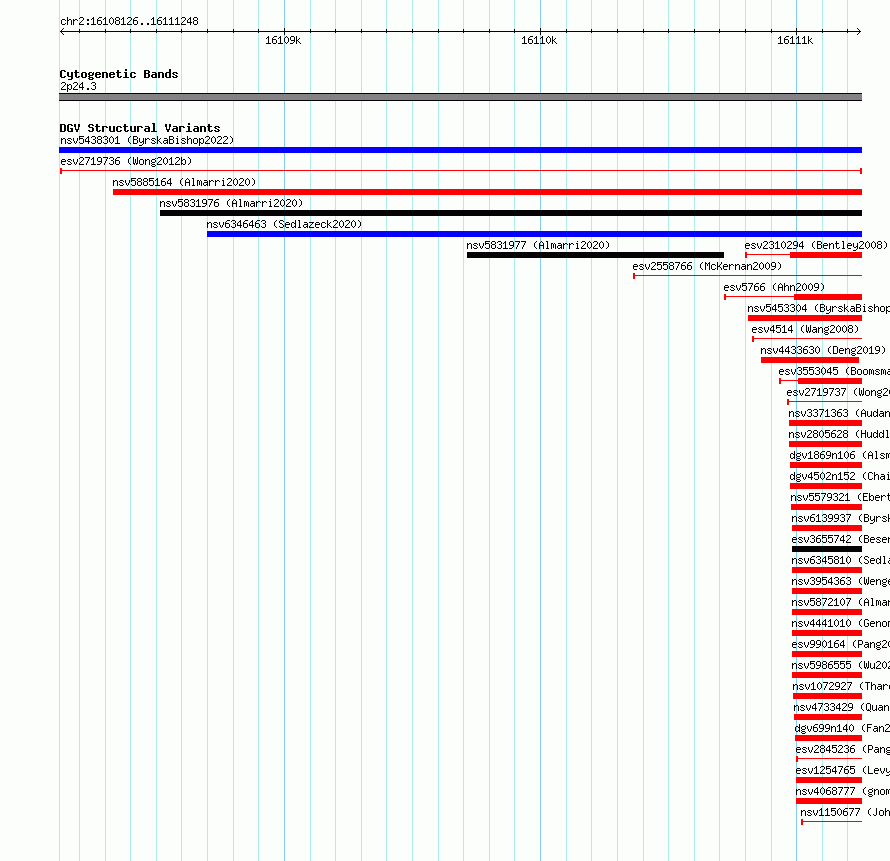Click the nsv5831977 (Almarri2020) label
The height and width of the screenshot is (861, 890).
pos(538,245)
